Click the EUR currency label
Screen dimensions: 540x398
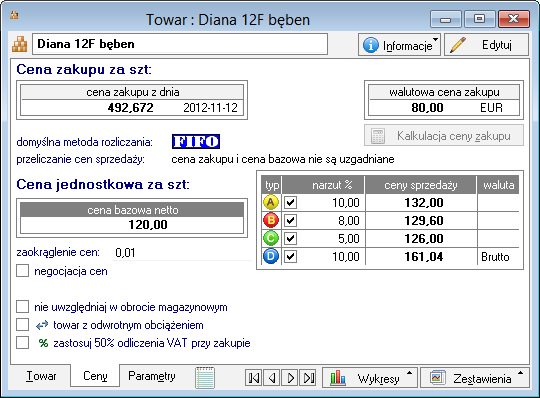(x=491, y=108)
